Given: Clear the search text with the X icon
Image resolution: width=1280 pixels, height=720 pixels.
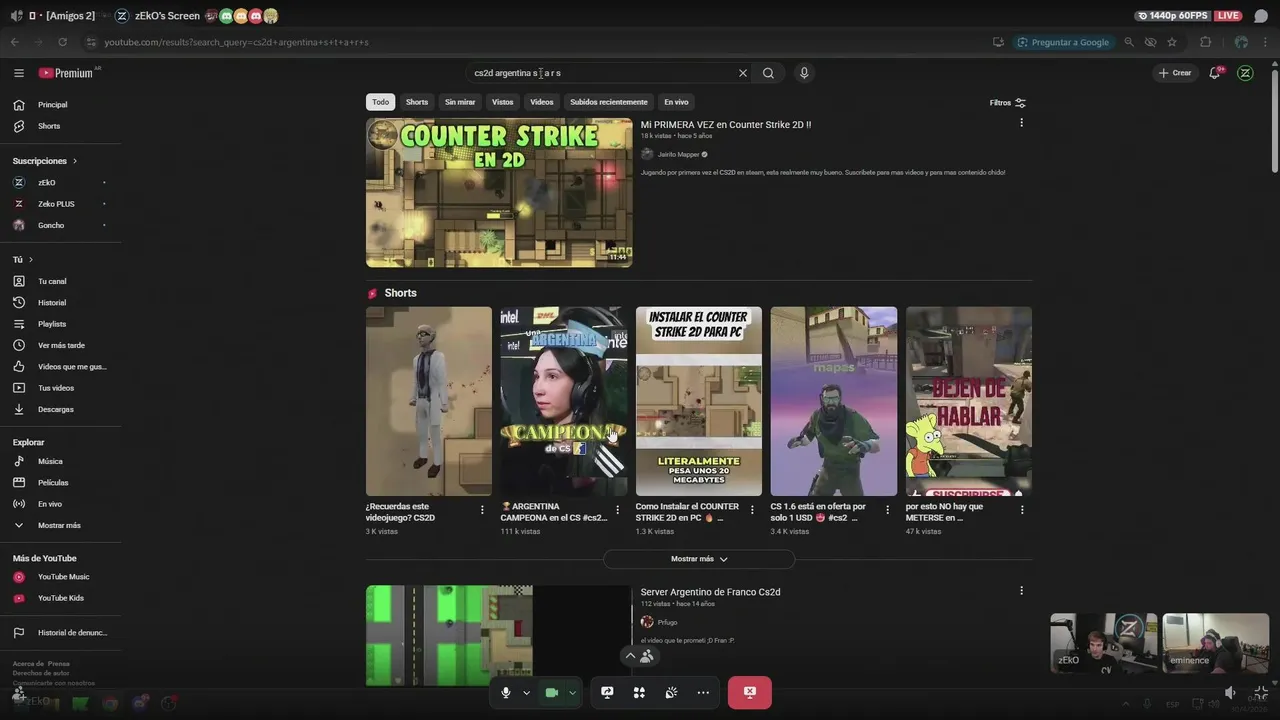Looking at the screenshot, I should (x=743, y=73).
